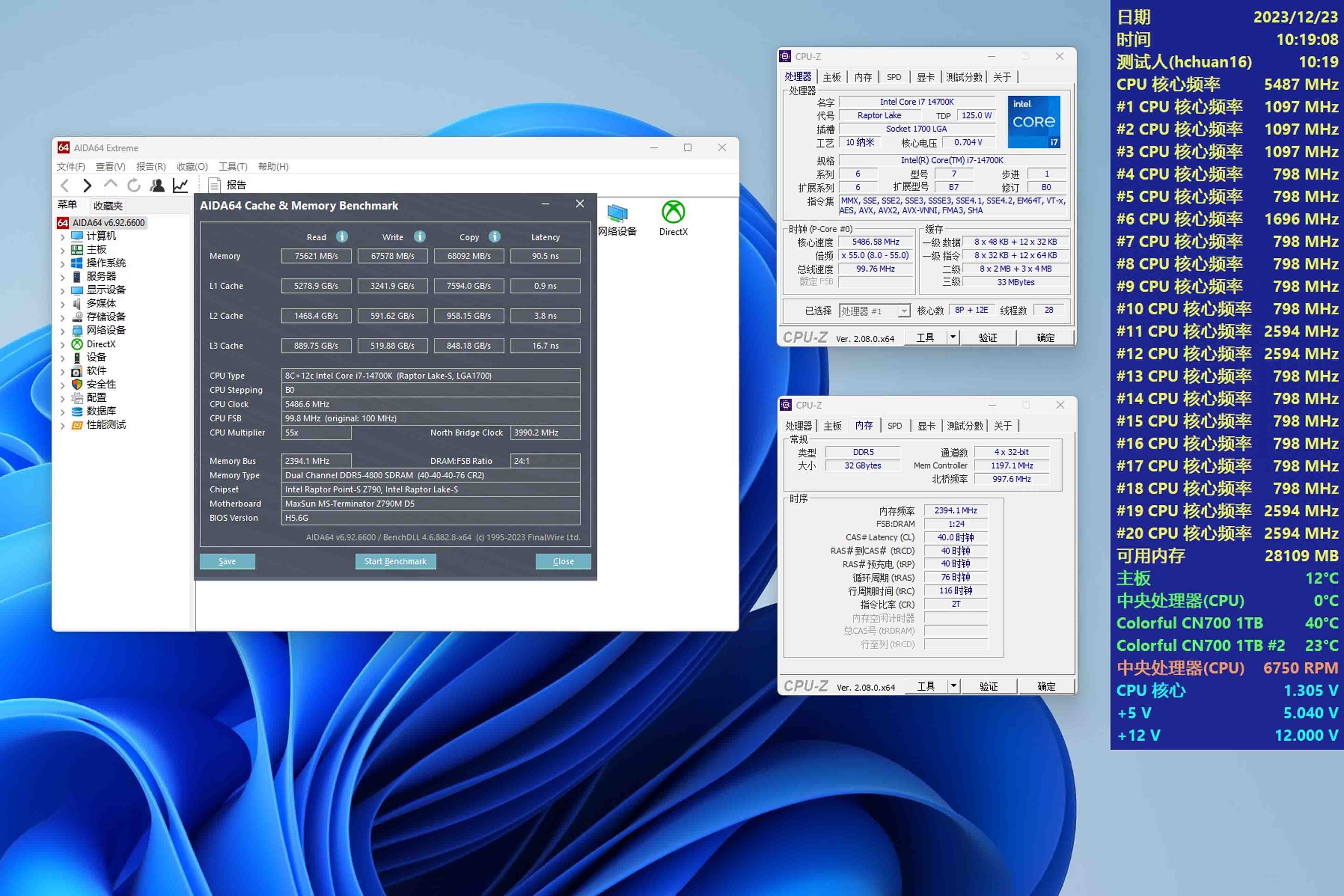Click 验证 button in top CPU-Z
The width and height of the screenshot is (1344, 896).
point(988,338)
